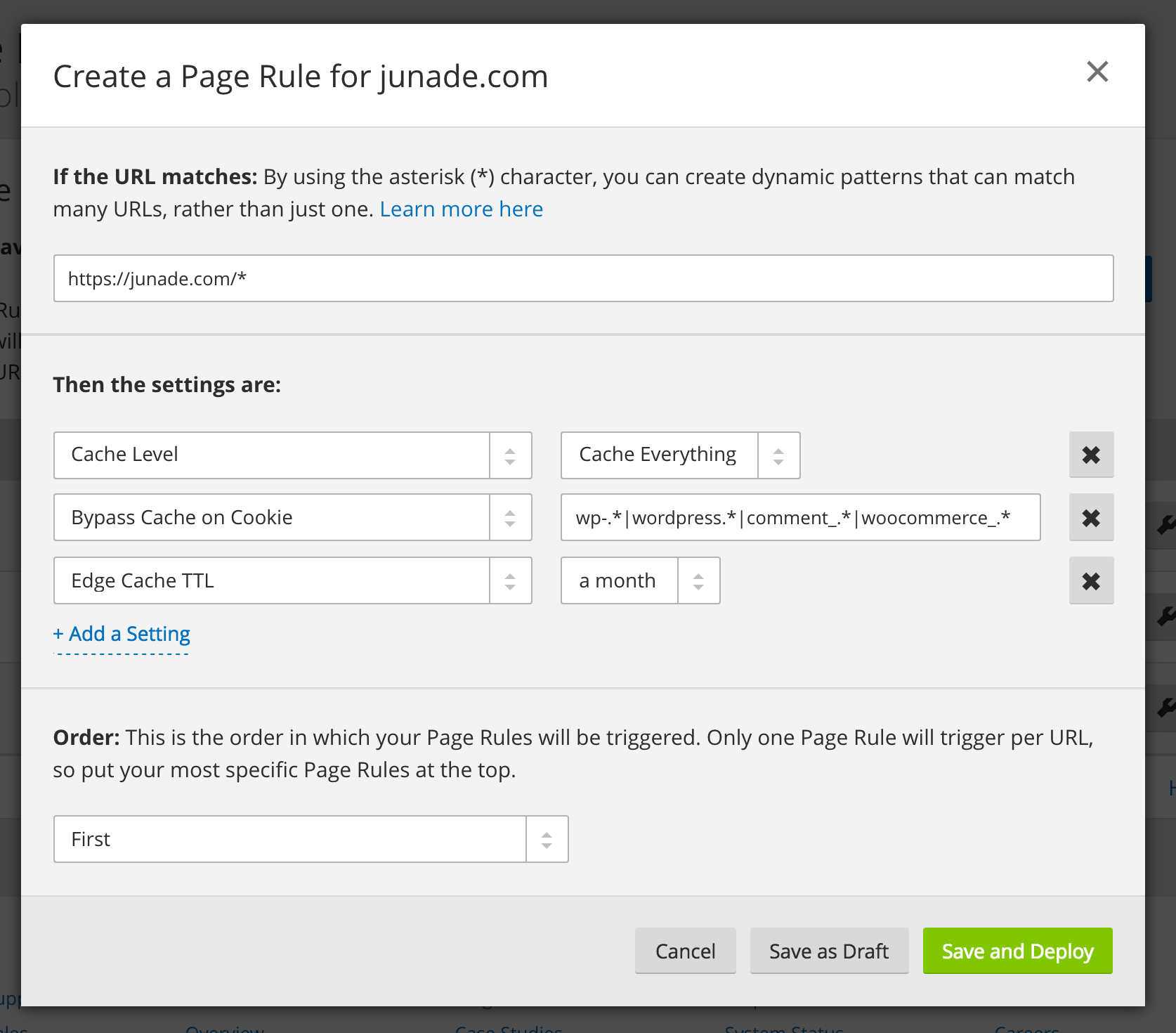Click the middle wrench edit icon
The height and width of the screenshot is (1033, 1176).
pos(1168,617)
